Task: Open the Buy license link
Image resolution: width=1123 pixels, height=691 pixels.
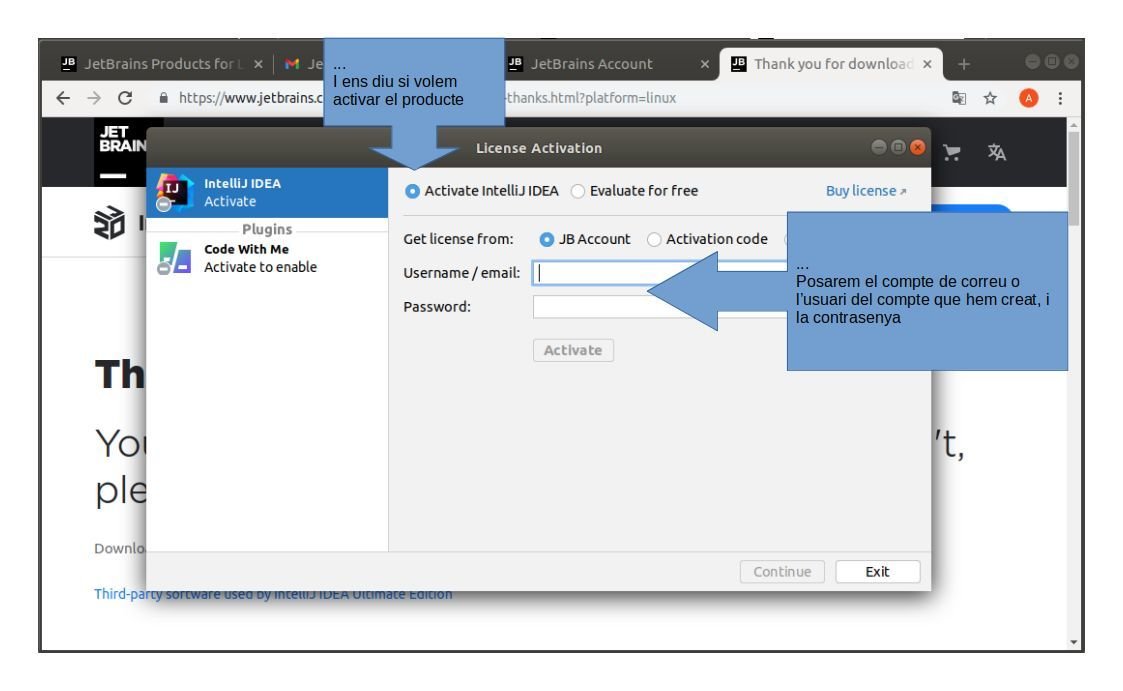Action: (x=866, y=191)
